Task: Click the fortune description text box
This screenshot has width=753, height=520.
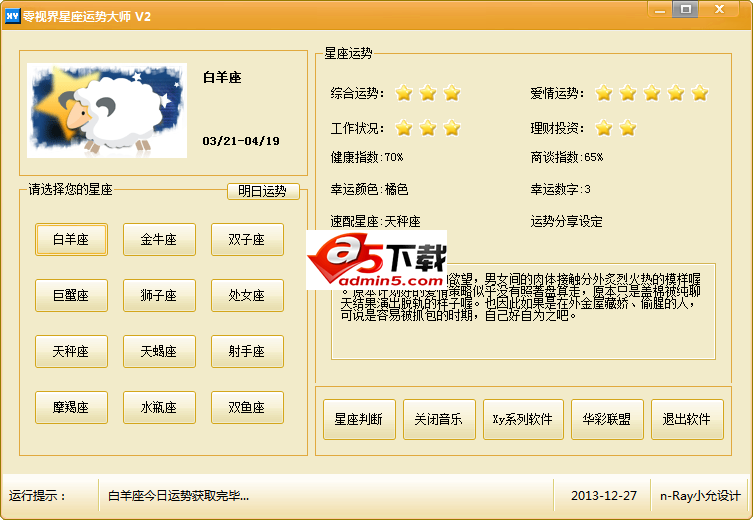Action: (523, 311)
